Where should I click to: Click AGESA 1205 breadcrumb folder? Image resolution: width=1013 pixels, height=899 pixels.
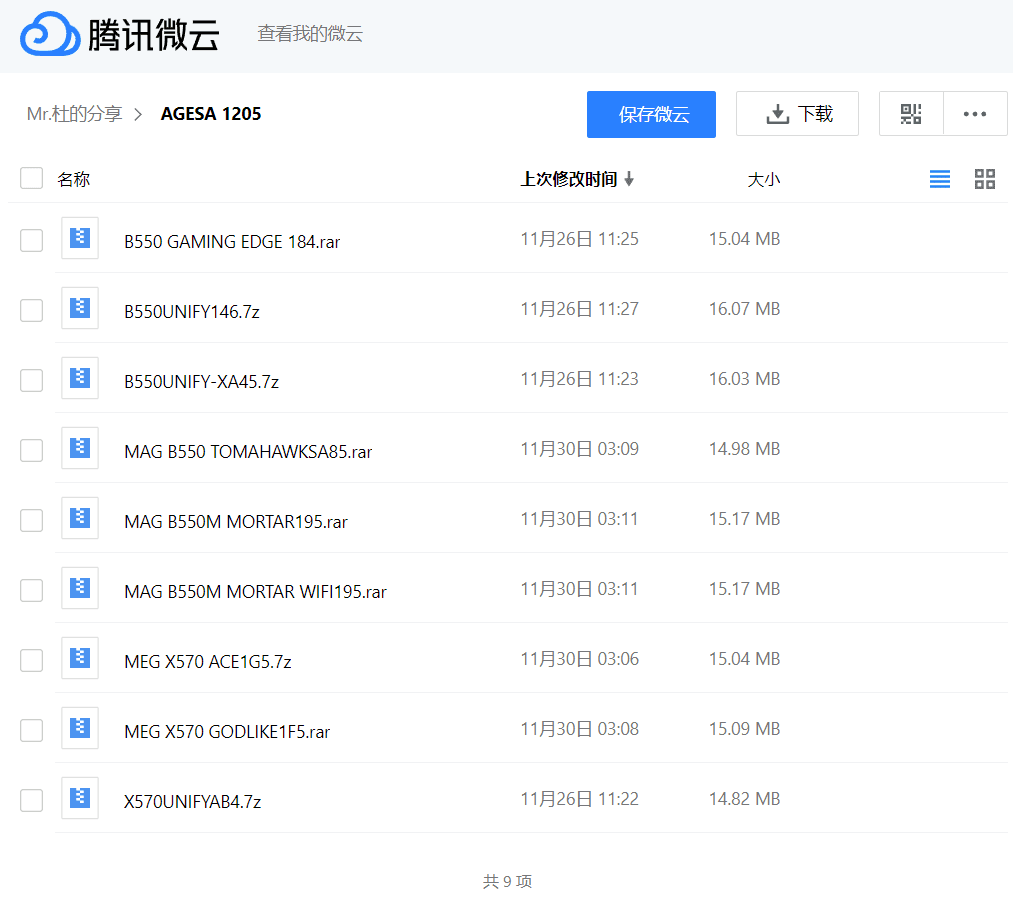(211, 114)
